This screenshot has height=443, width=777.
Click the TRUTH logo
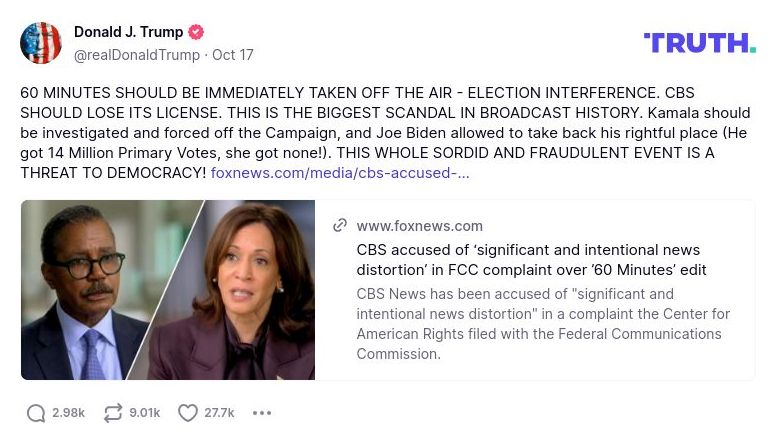tap(699, 42)
